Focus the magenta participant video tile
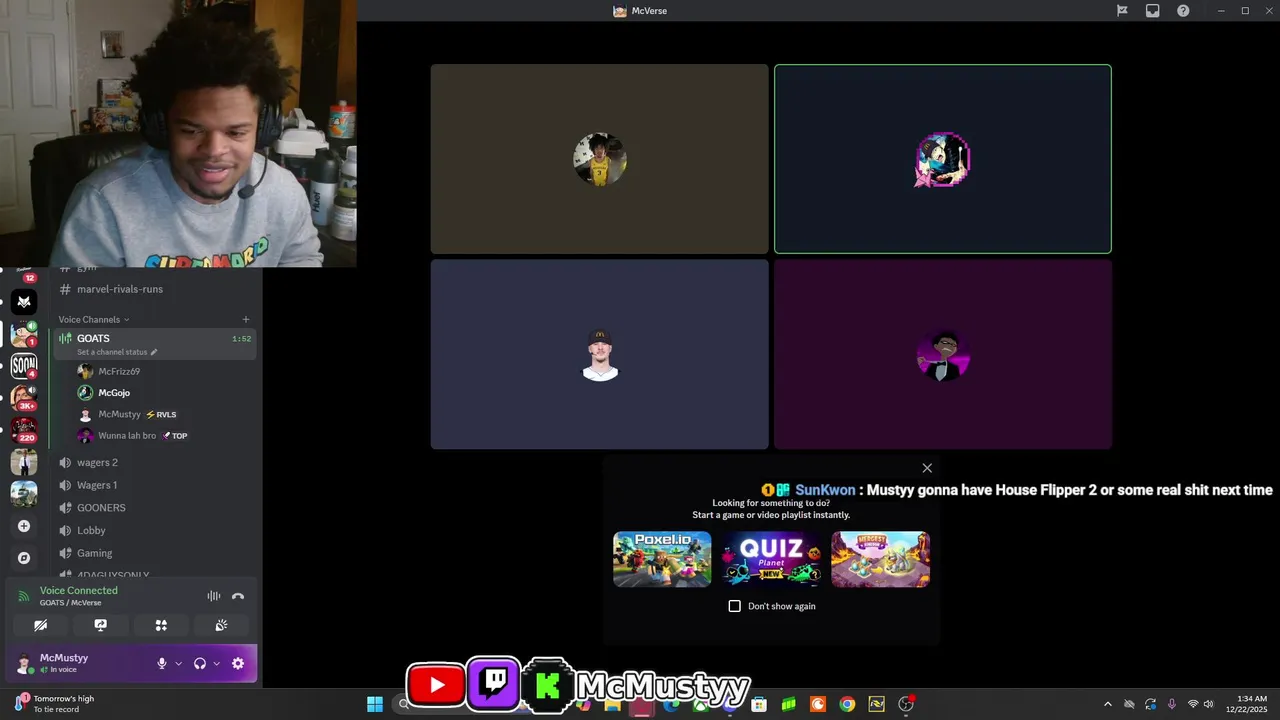The width and height of the screenshot is (1280, 720). tap(943, 354)
